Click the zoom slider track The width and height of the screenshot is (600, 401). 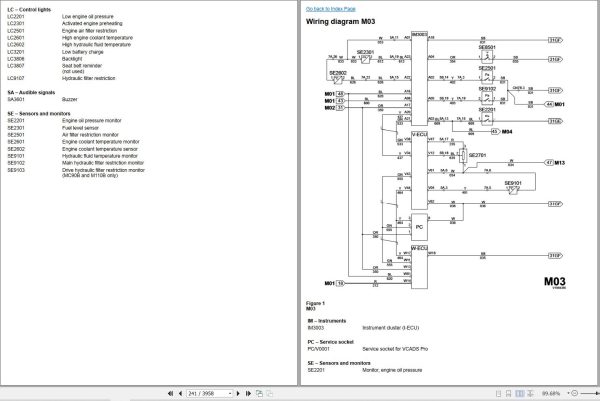(590, 393)
